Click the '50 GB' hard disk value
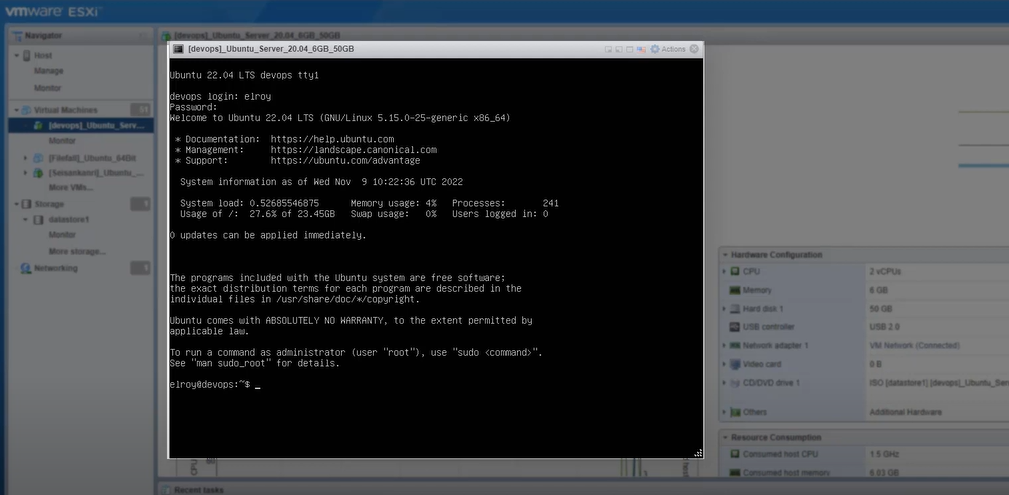Viewport: 1009px width, 495px height. 880,309
